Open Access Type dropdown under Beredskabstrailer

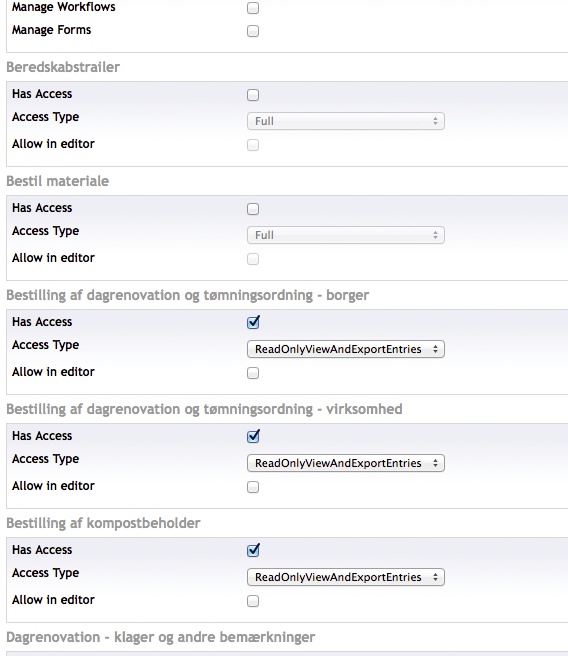coord(345,121)
